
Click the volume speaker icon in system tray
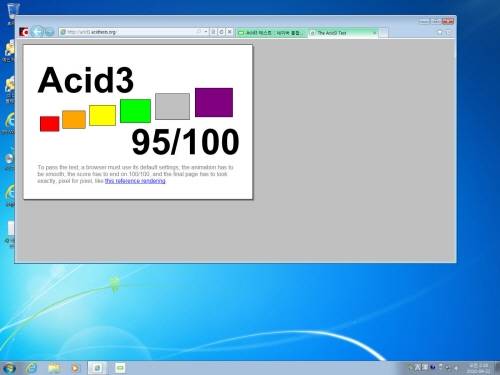pyautogui.click(x=456, y=368)
